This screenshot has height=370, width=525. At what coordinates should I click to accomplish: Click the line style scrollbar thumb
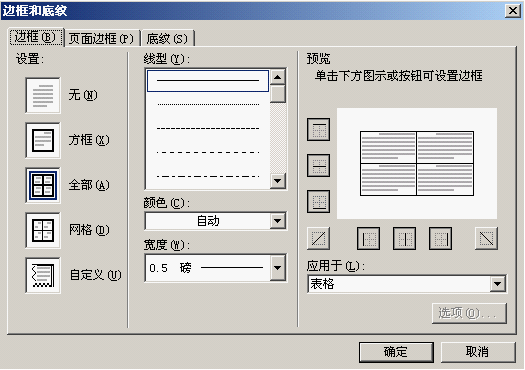278,94
